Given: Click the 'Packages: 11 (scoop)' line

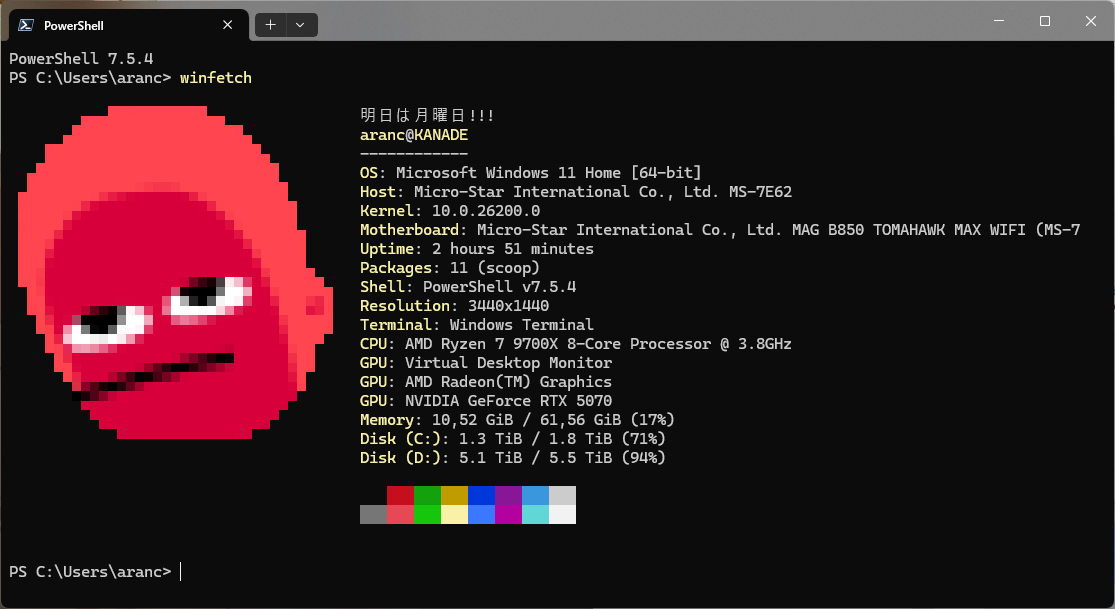Looking at the screenshot, I should click(449, 268).
